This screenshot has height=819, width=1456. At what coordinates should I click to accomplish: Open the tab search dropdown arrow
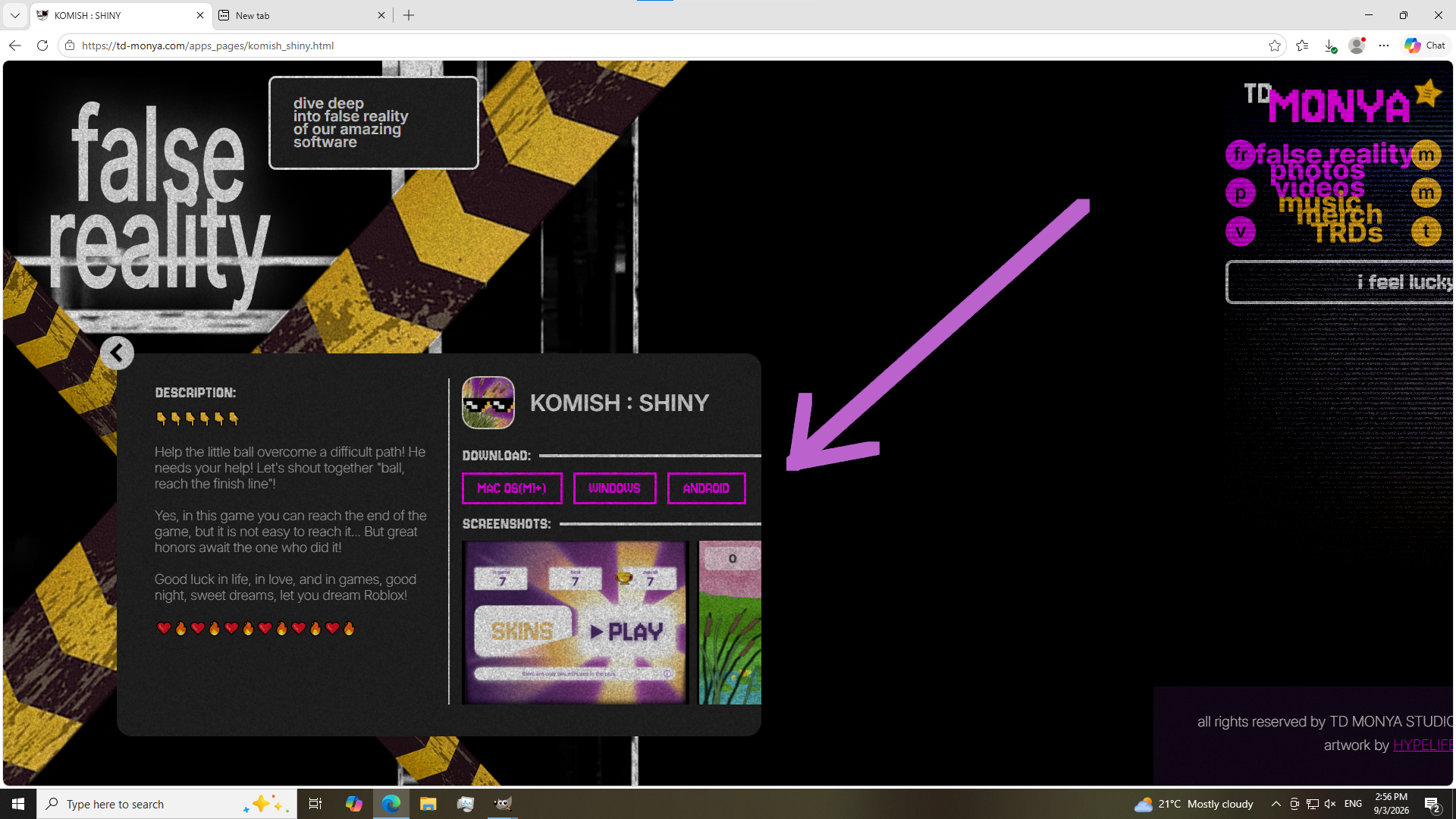14,15
